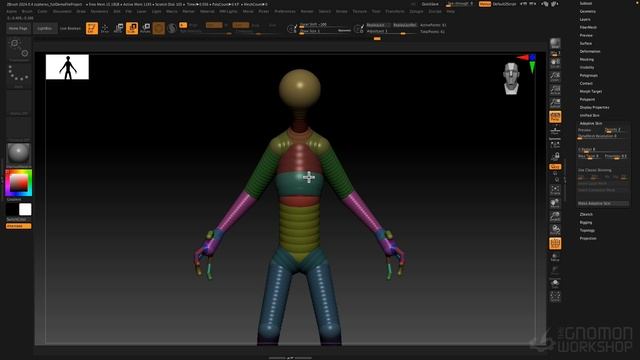Click the Home Page button
This screenshot has height=360, width=640.
(x=18, y=29)
